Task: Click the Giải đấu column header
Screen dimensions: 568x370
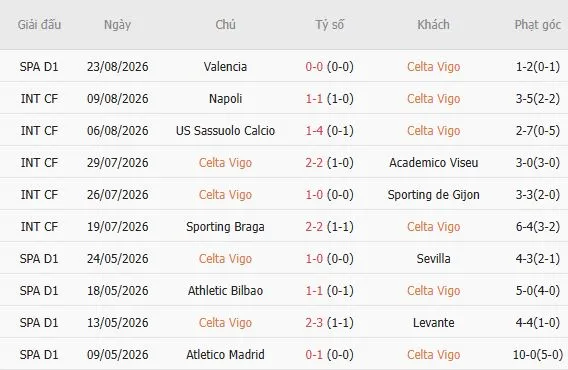Action: (39, 25)
